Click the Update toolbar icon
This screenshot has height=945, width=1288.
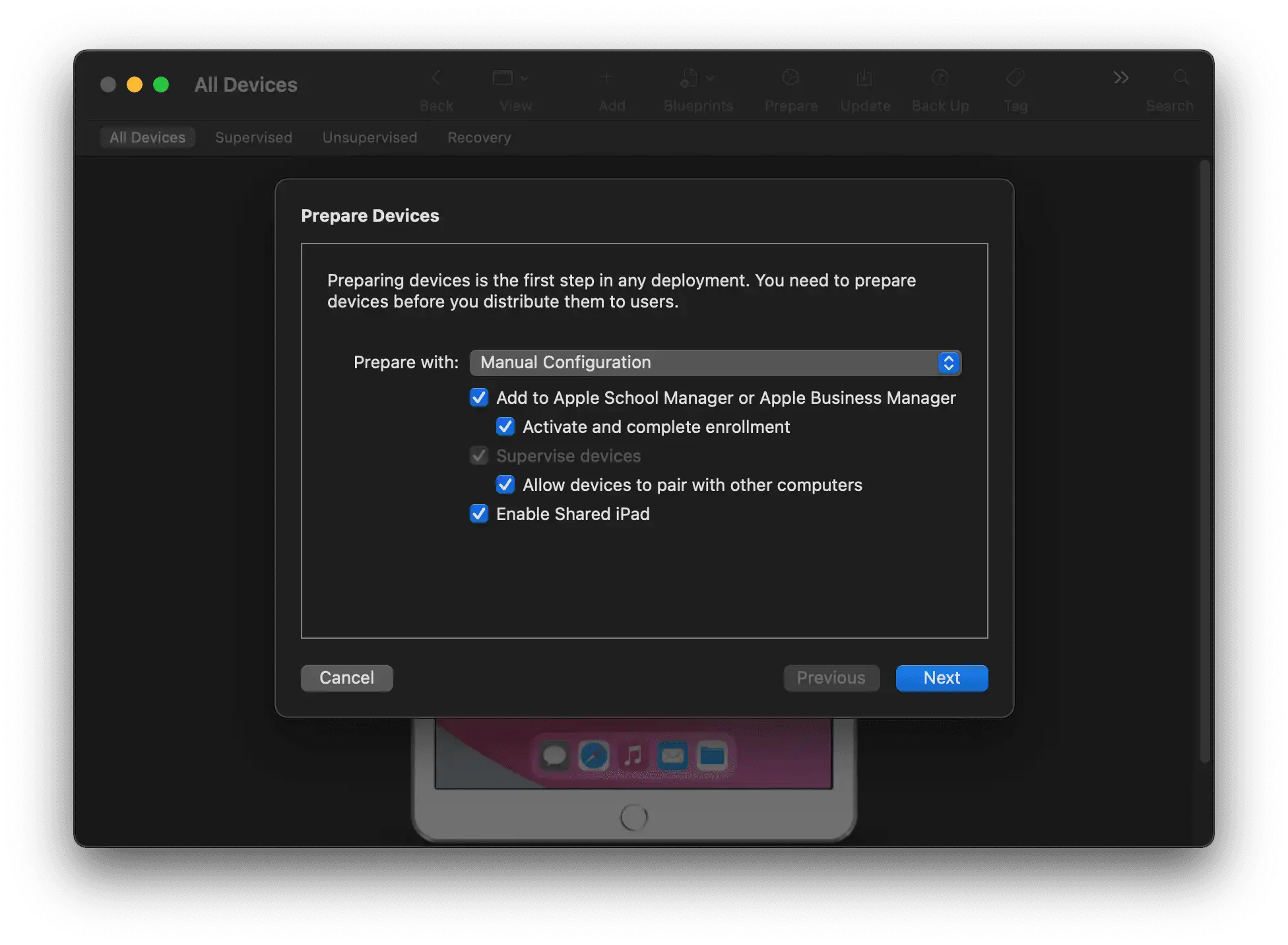coord(864,78)
